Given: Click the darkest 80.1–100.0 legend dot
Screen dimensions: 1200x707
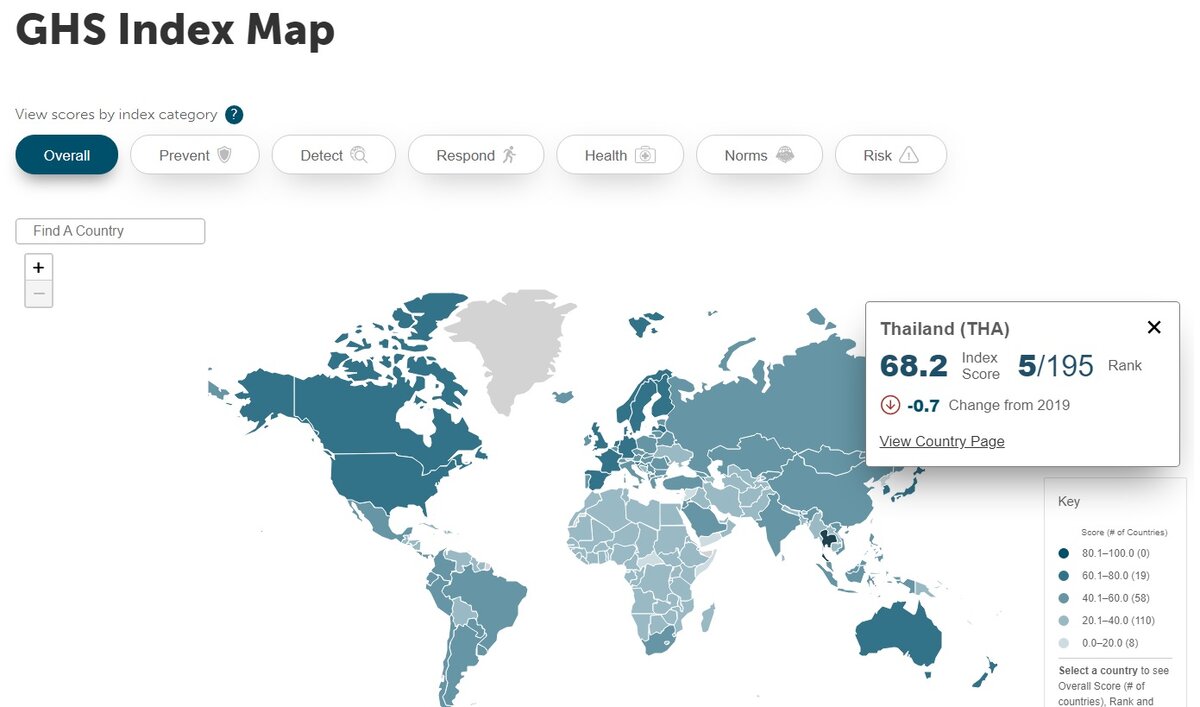Looking at the screenshot, I should tap(1063, 552).
